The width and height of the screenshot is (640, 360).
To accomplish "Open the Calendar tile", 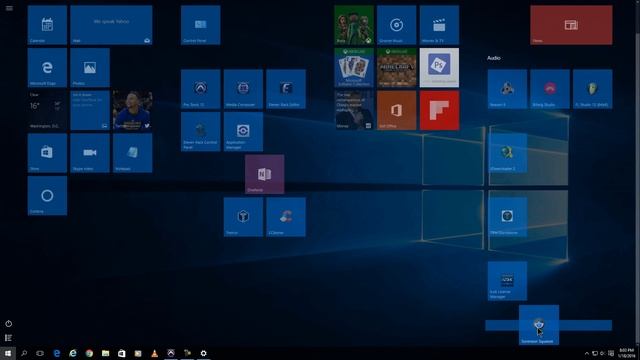I will click(x=47, y=25).
